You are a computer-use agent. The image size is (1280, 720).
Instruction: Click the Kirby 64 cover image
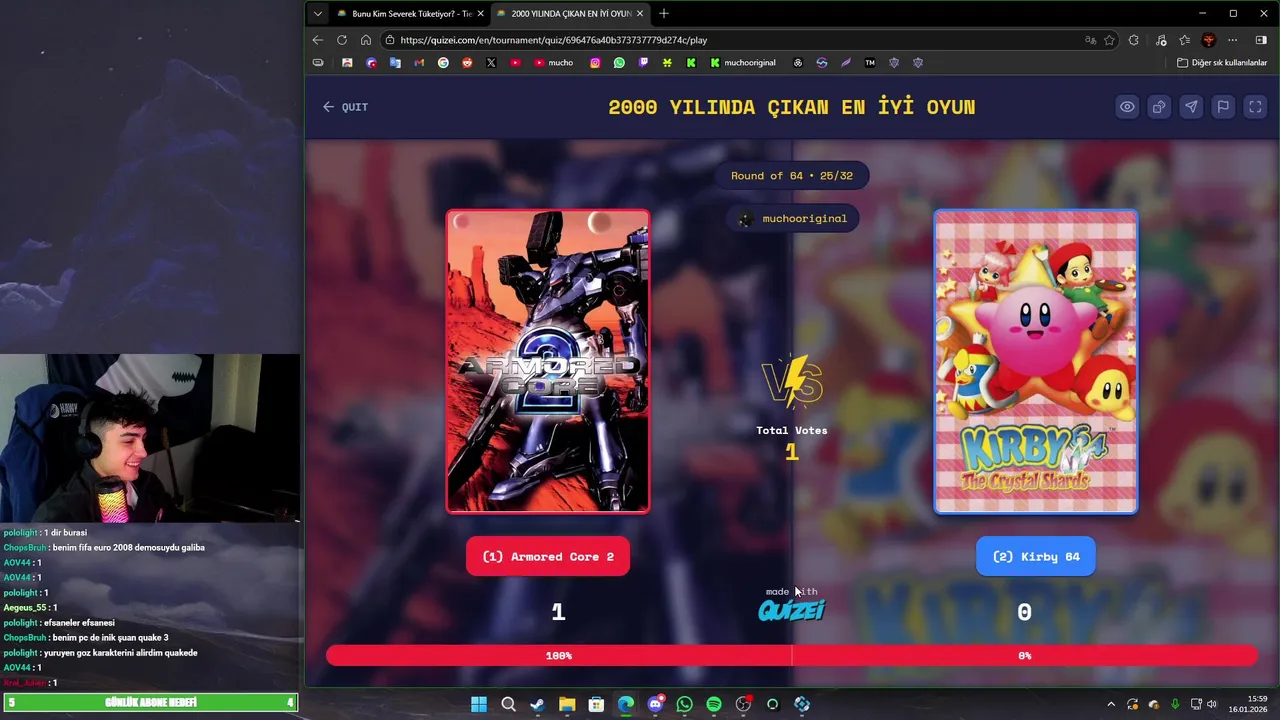pos(1036,361)
